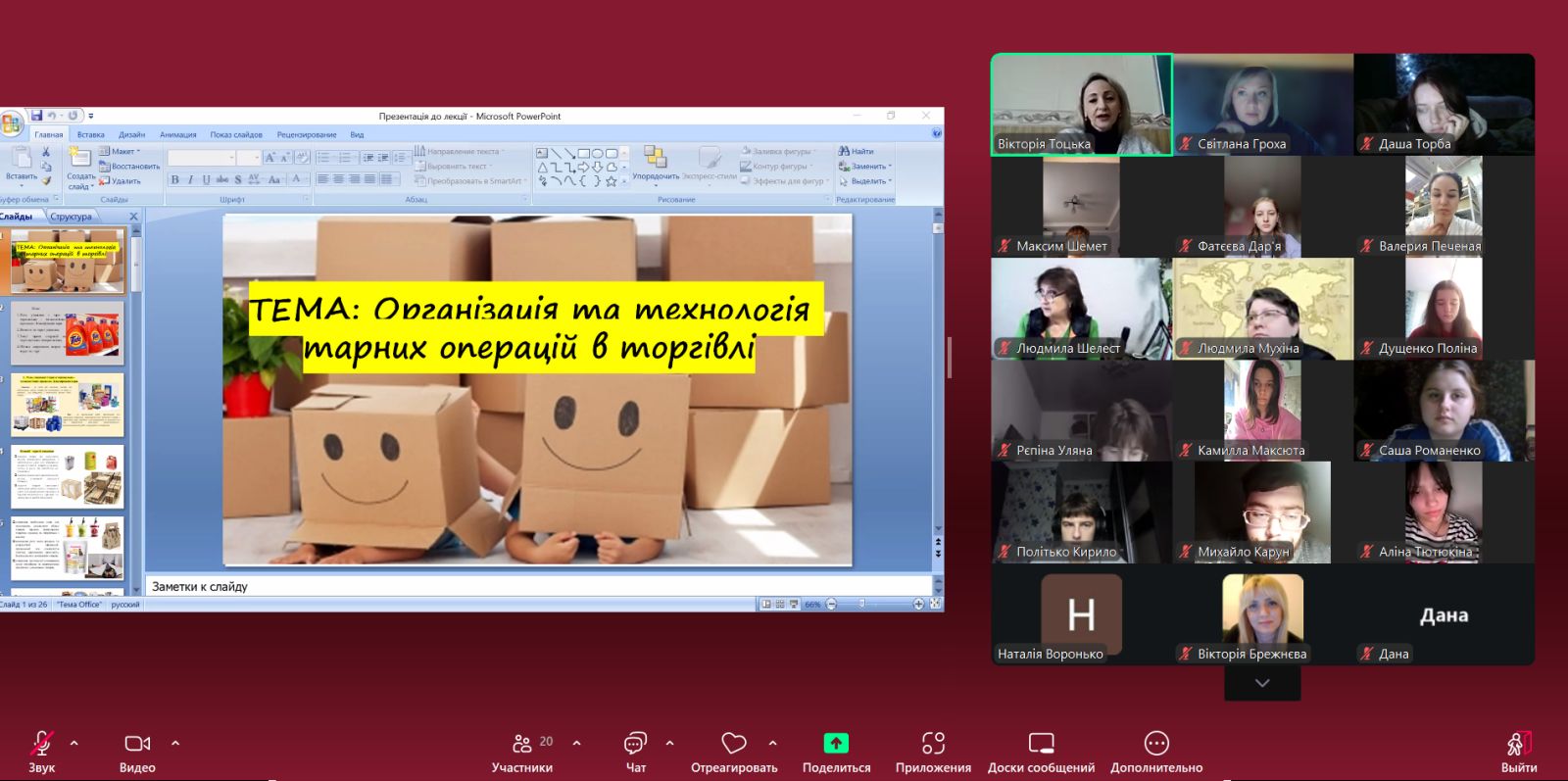Viewport: 1568px width, 781px height.
Task: Switch to the Вставка ribbon tab
Action: point(90,134)
